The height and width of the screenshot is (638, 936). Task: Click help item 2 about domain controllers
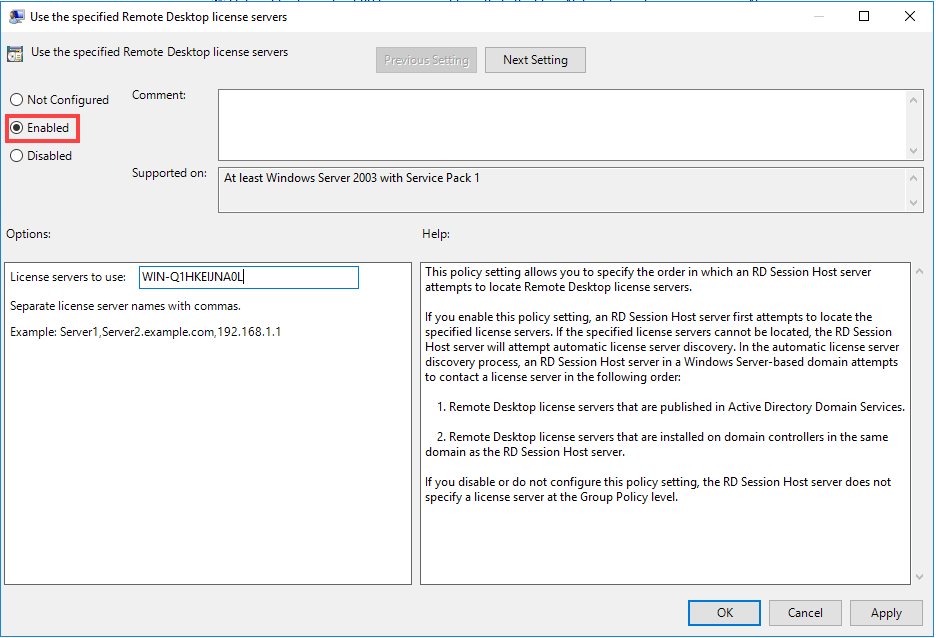pyautogui.click(x=657, y=445)
